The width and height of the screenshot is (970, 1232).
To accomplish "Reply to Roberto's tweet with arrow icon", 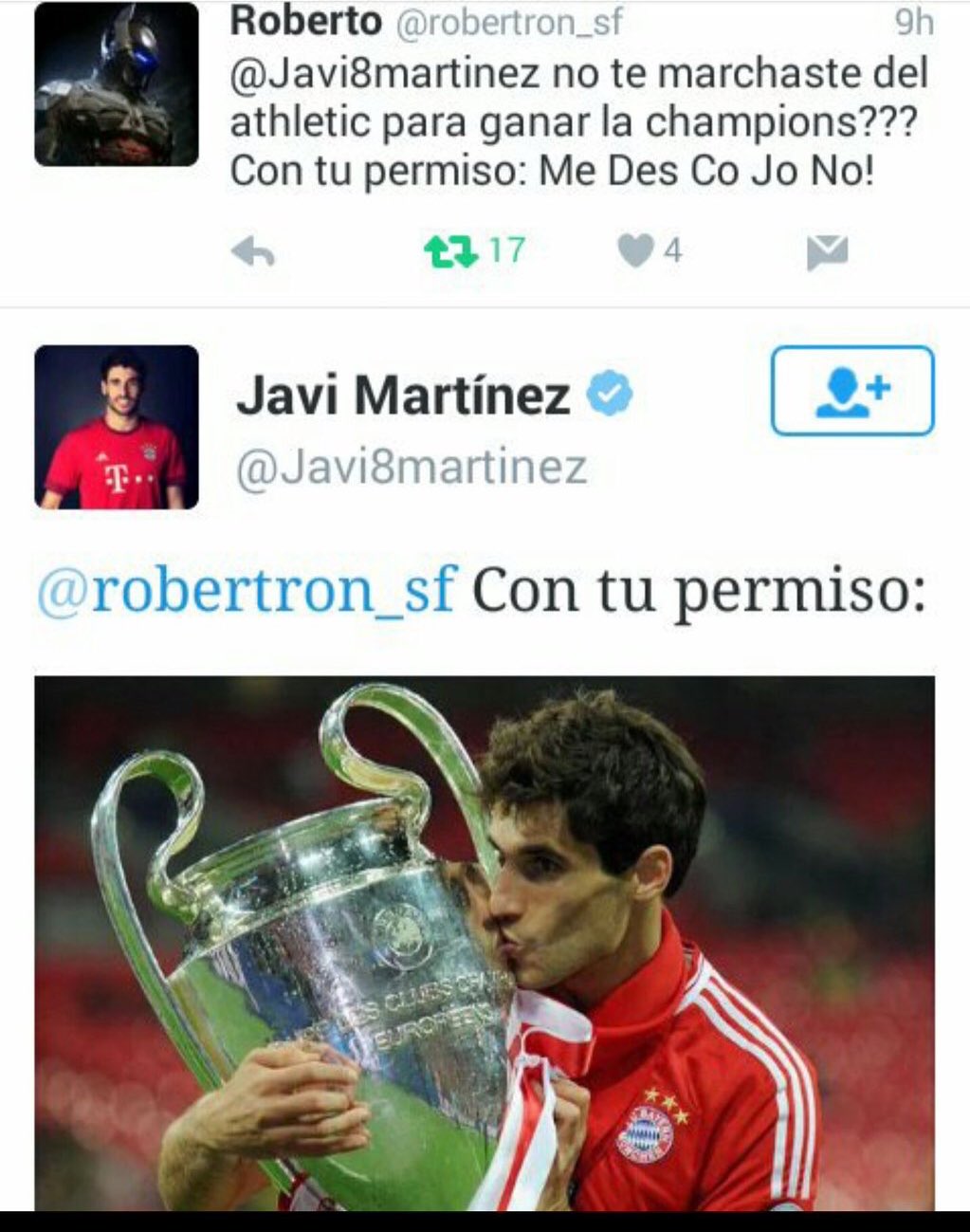I will click(253, 252).
